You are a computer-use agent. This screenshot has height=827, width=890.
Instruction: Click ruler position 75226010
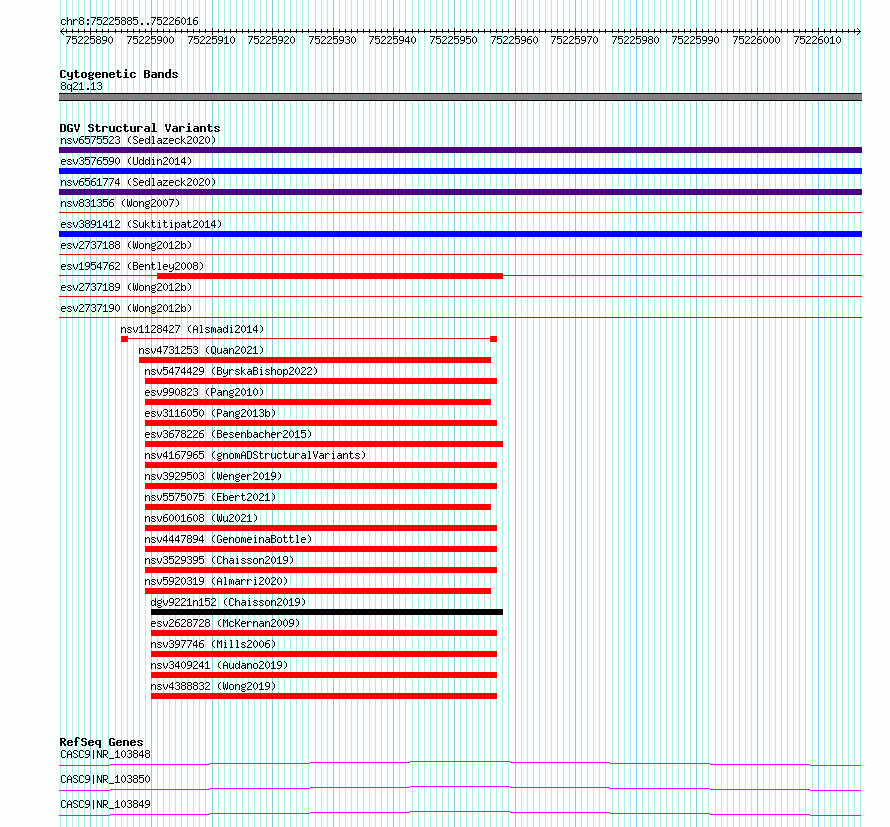(817, 40)
